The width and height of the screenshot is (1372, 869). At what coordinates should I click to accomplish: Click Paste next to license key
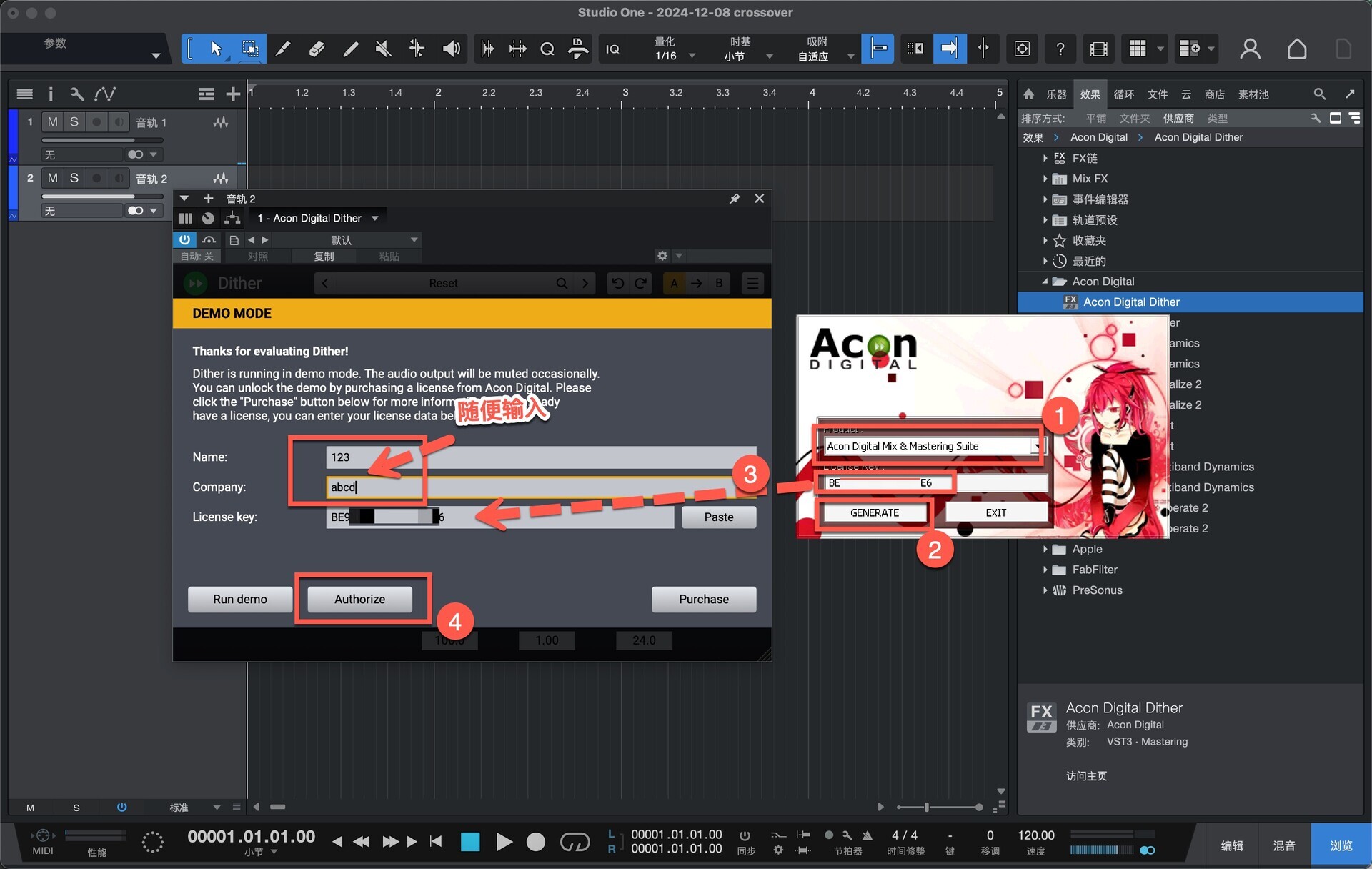tap(719, 517)
